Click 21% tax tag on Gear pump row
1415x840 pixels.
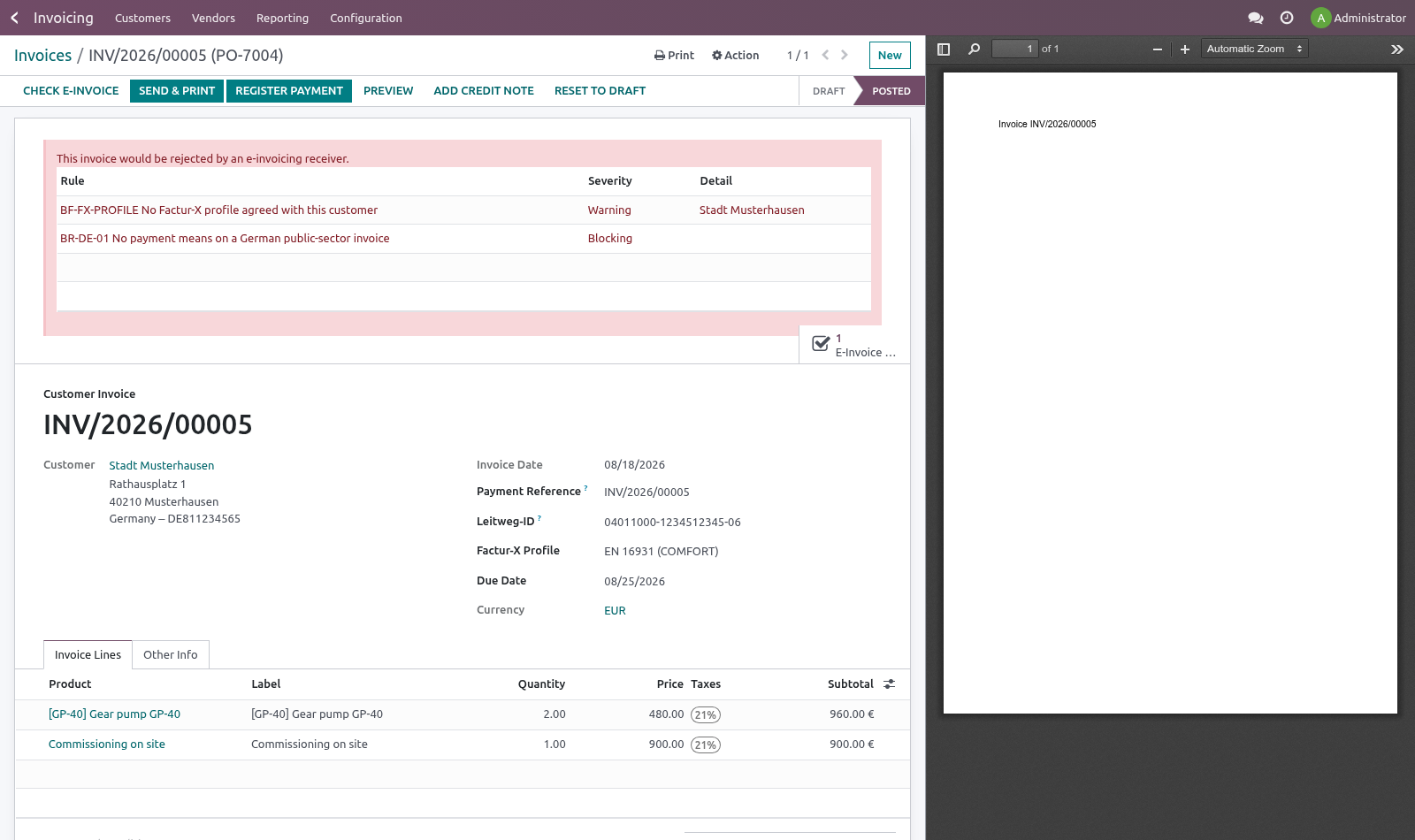coord(706,715)
